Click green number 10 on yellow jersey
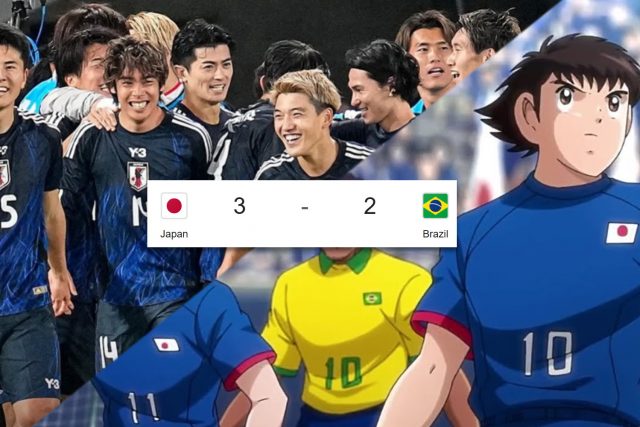This screenshot has width=640, height=427. (344, 372)
